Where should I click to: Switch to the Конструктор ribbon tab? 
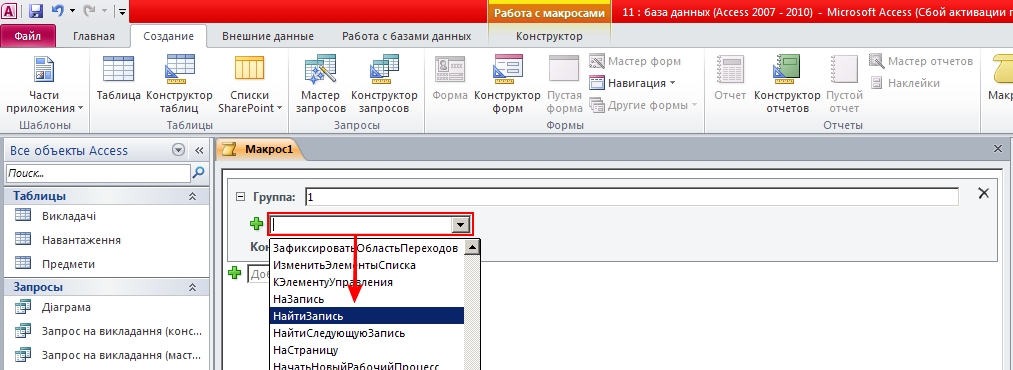[x=549, y=36]
